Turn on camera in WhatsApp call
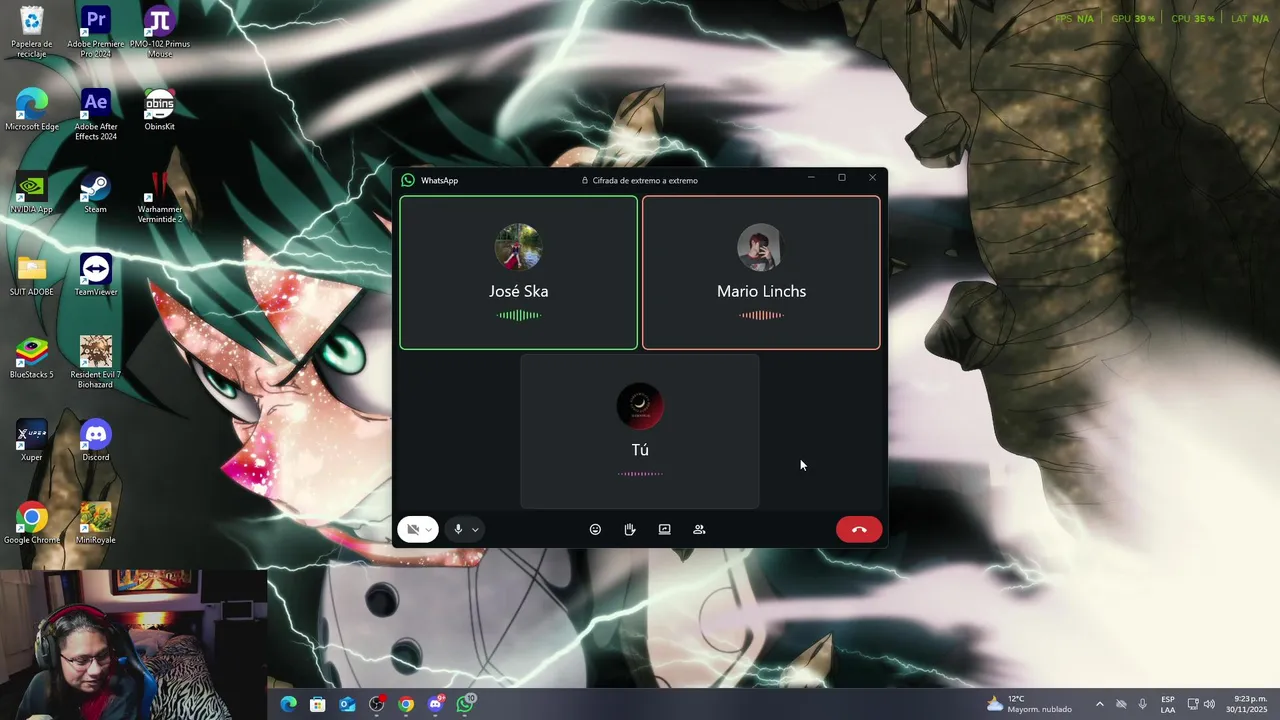 click(x=412, y=529)
